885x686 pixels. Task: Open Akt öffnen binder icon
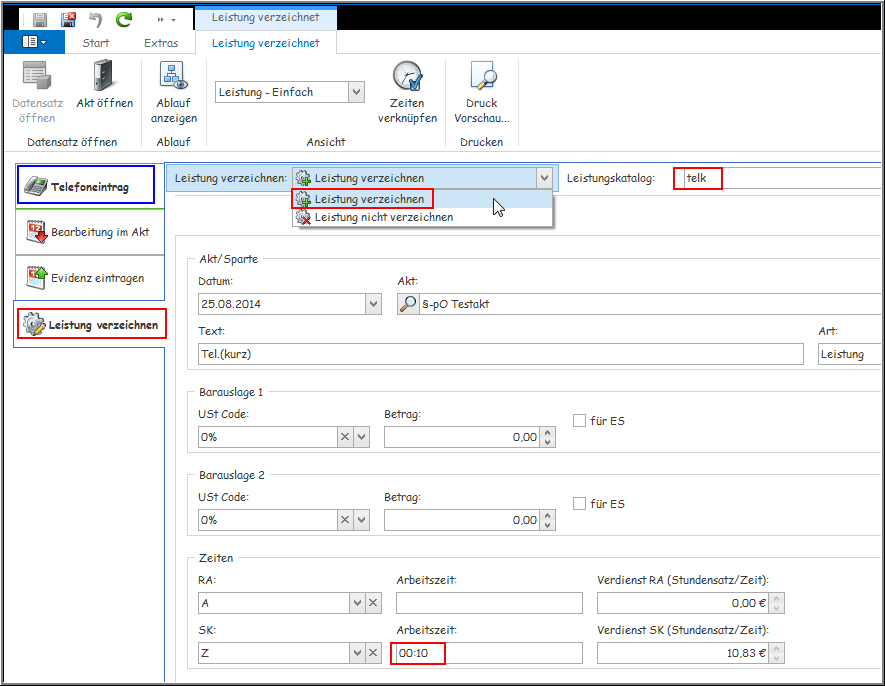coord(104,77)
